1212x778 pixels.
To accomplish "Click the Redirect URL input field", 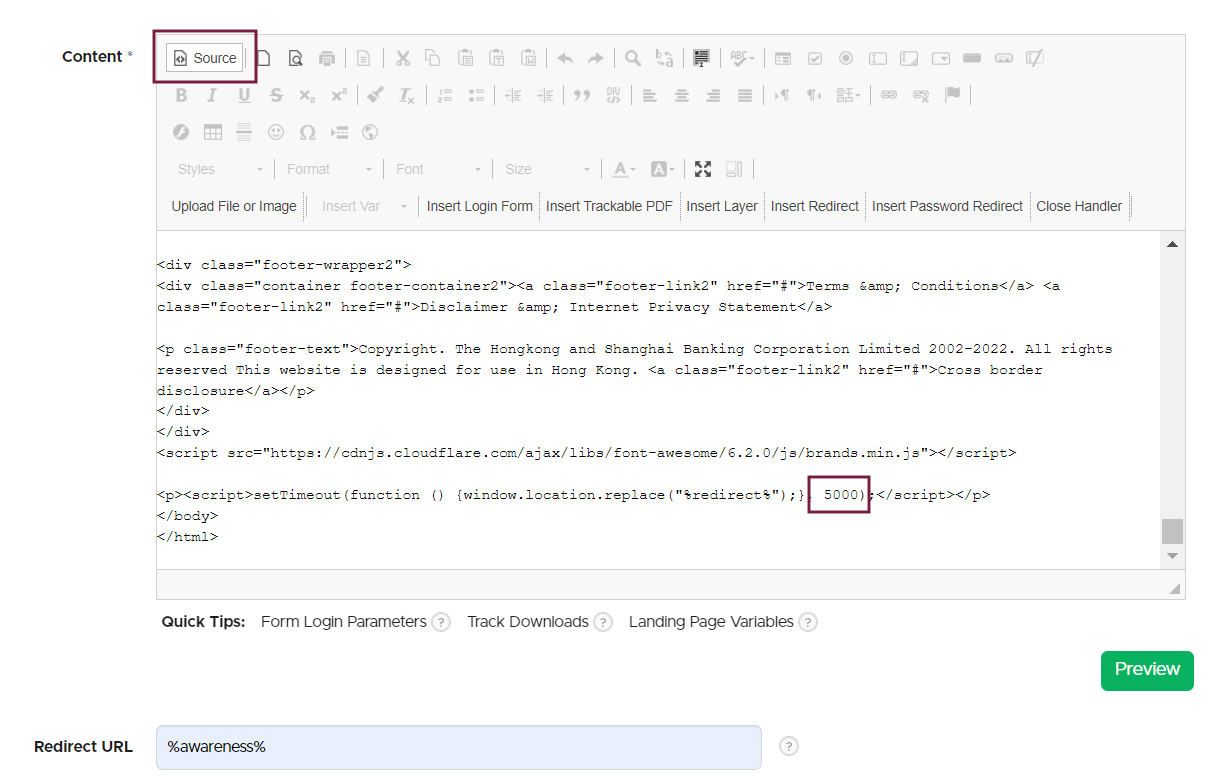I will point(459,747).
